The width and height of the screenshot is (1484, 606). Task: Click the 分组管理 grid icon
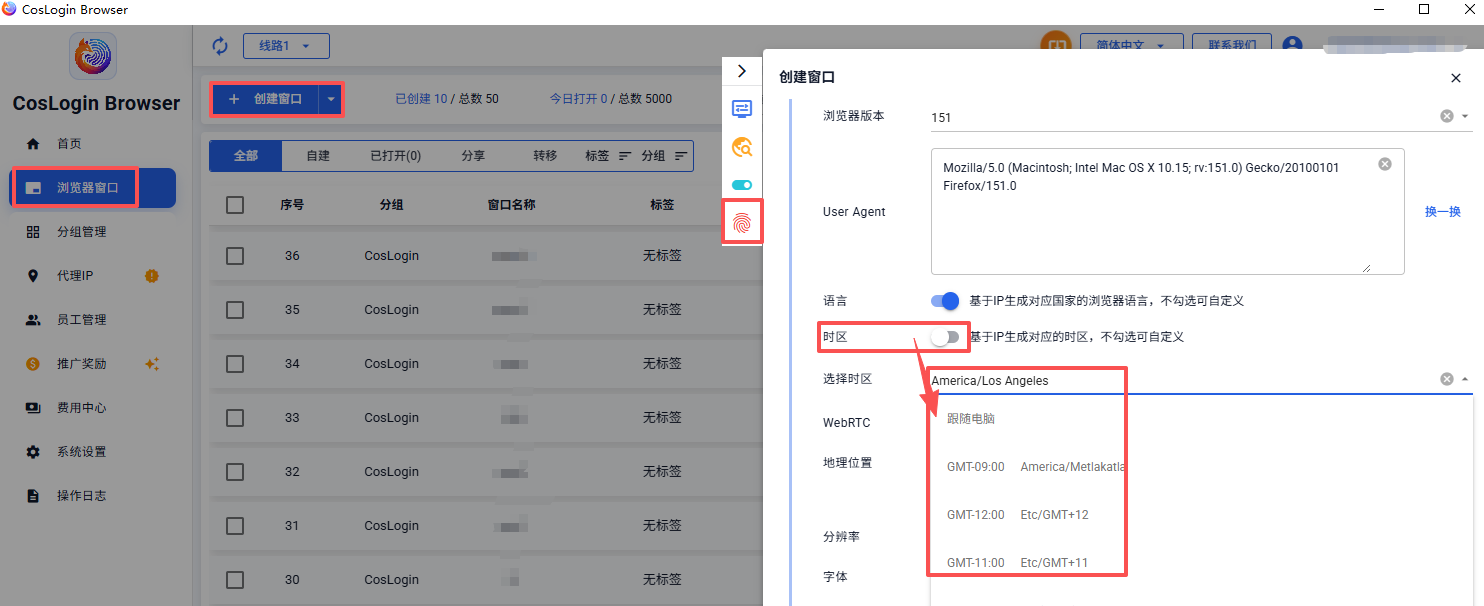tap(33, 232)
